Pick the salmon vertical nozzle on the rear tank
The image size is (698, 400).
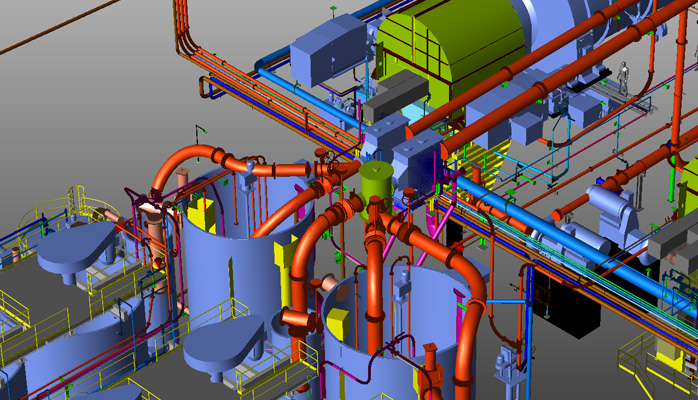[x=183, y=178]
